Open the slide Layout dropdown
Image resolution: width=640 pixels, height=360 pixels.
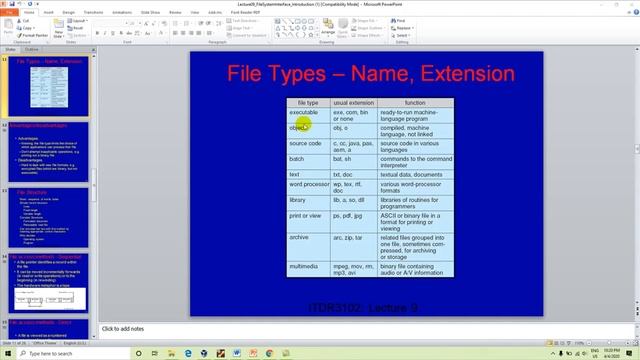(78, 21)
